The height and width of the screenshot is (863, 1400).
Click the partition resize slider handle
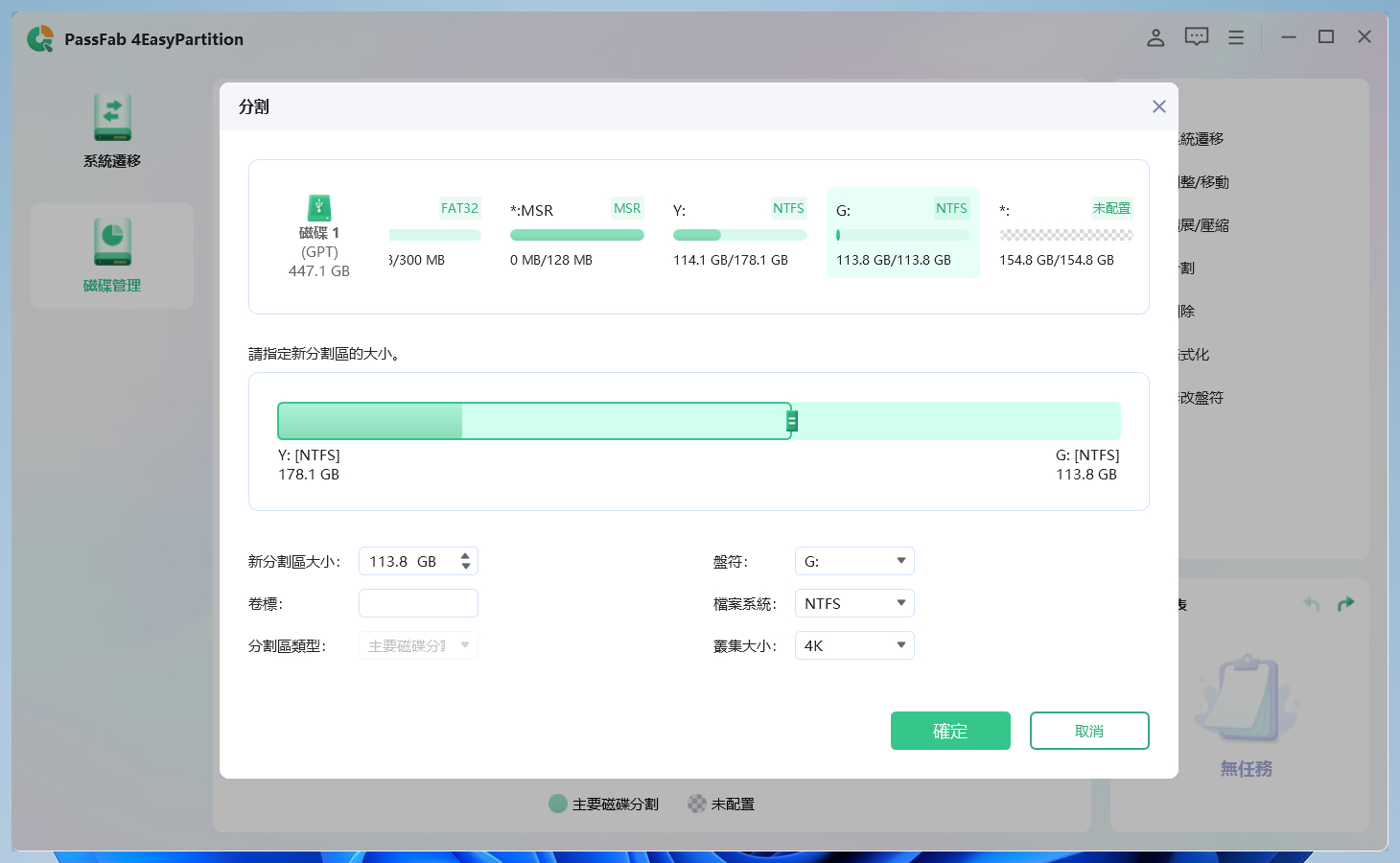tap(791, 420)
